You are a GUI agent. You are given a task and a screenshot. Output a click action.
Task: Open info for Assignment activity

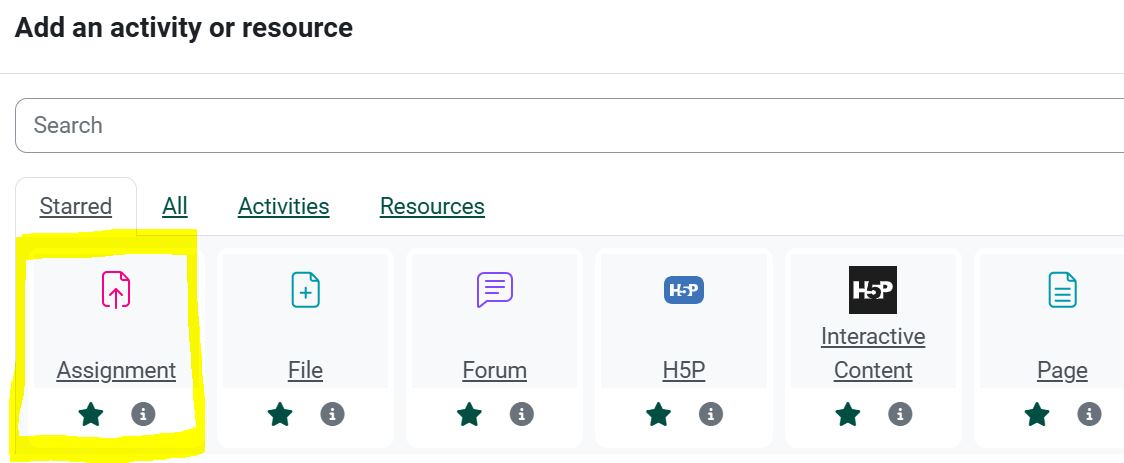(143, 414)
